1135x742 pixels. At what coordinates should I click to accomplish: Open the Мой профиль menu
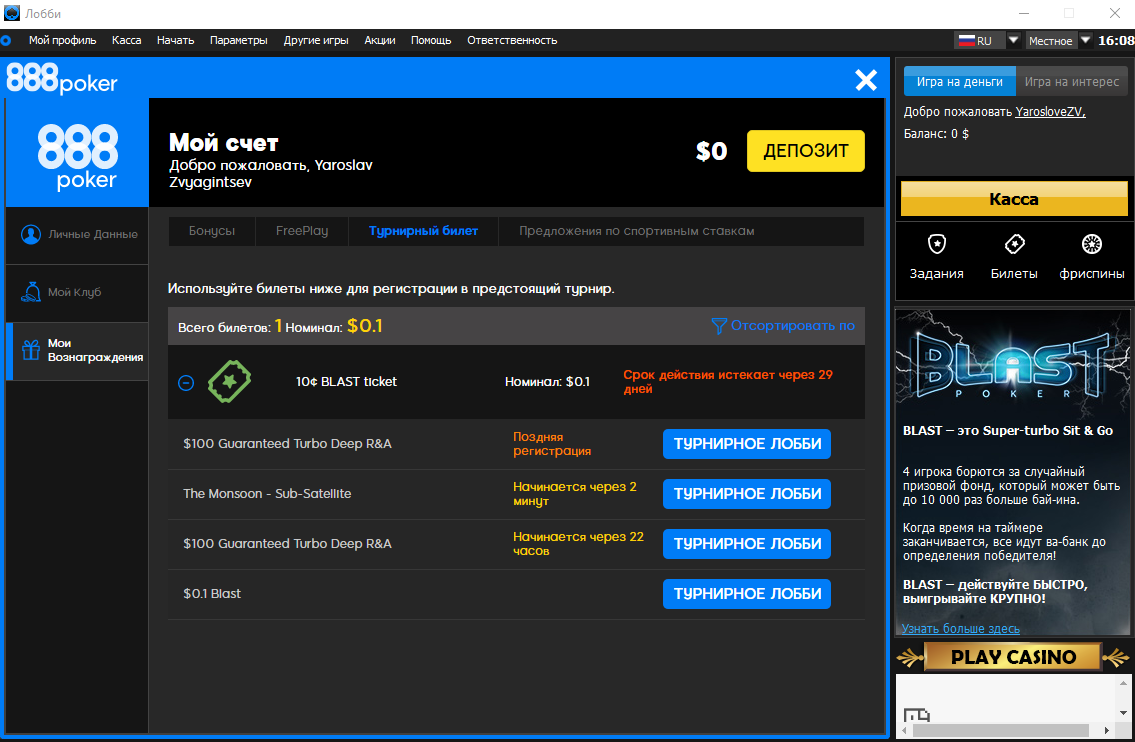62,41
